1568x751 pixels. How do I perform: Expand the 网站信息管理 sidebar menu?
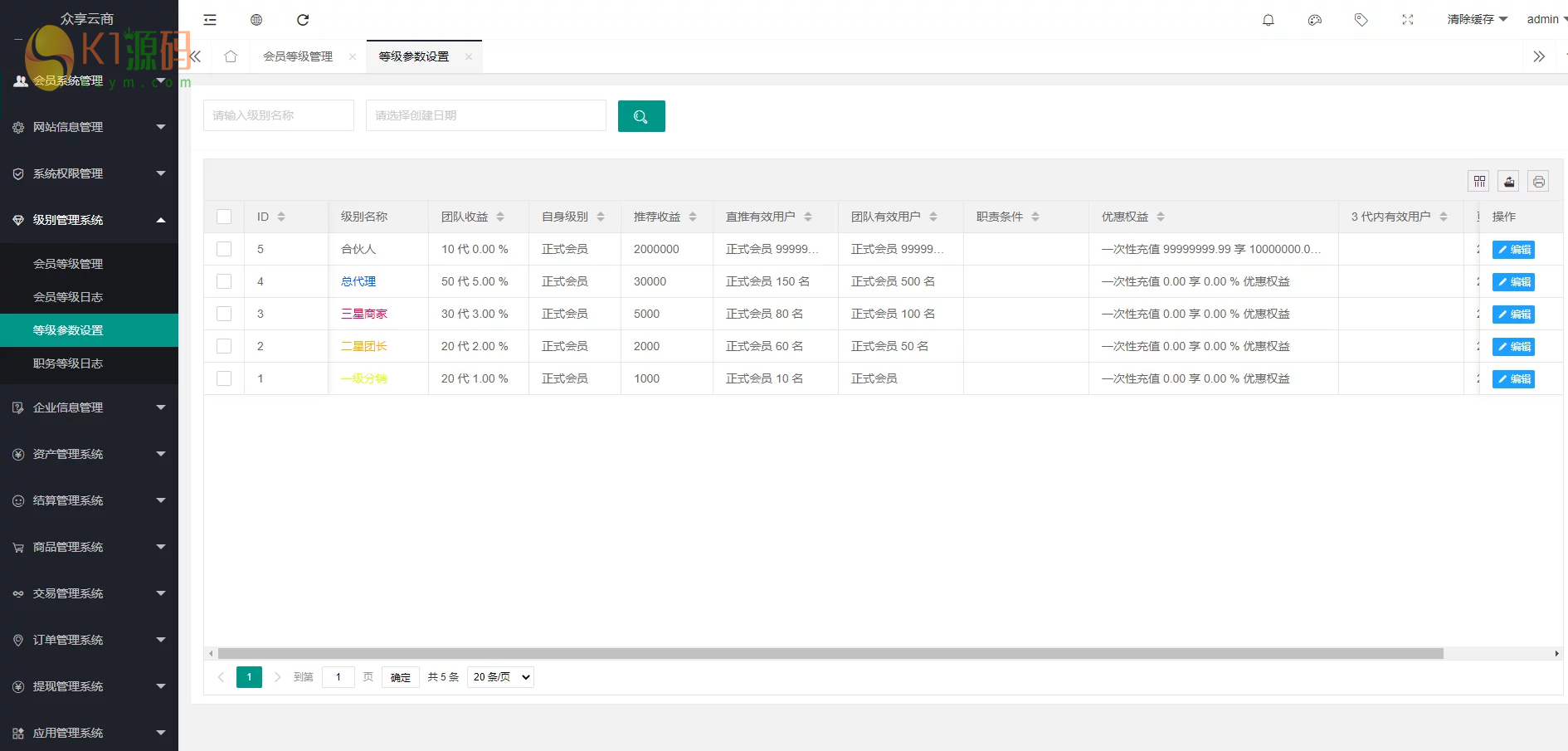[89, 127]
